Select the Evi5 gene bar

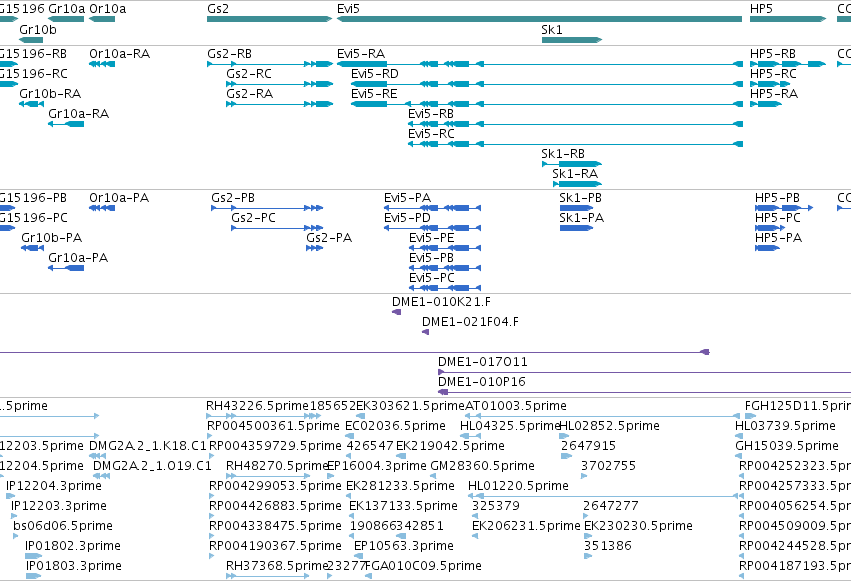click(x=539, y=19)
